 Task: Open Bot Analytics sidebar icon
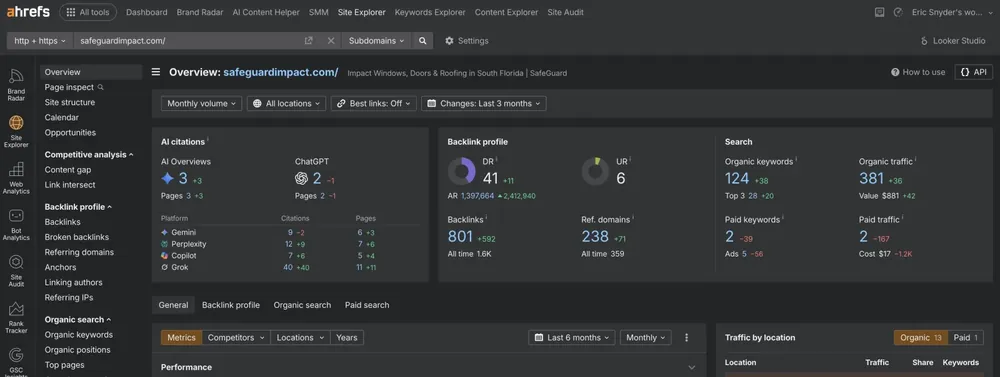(x=16, y=225)
